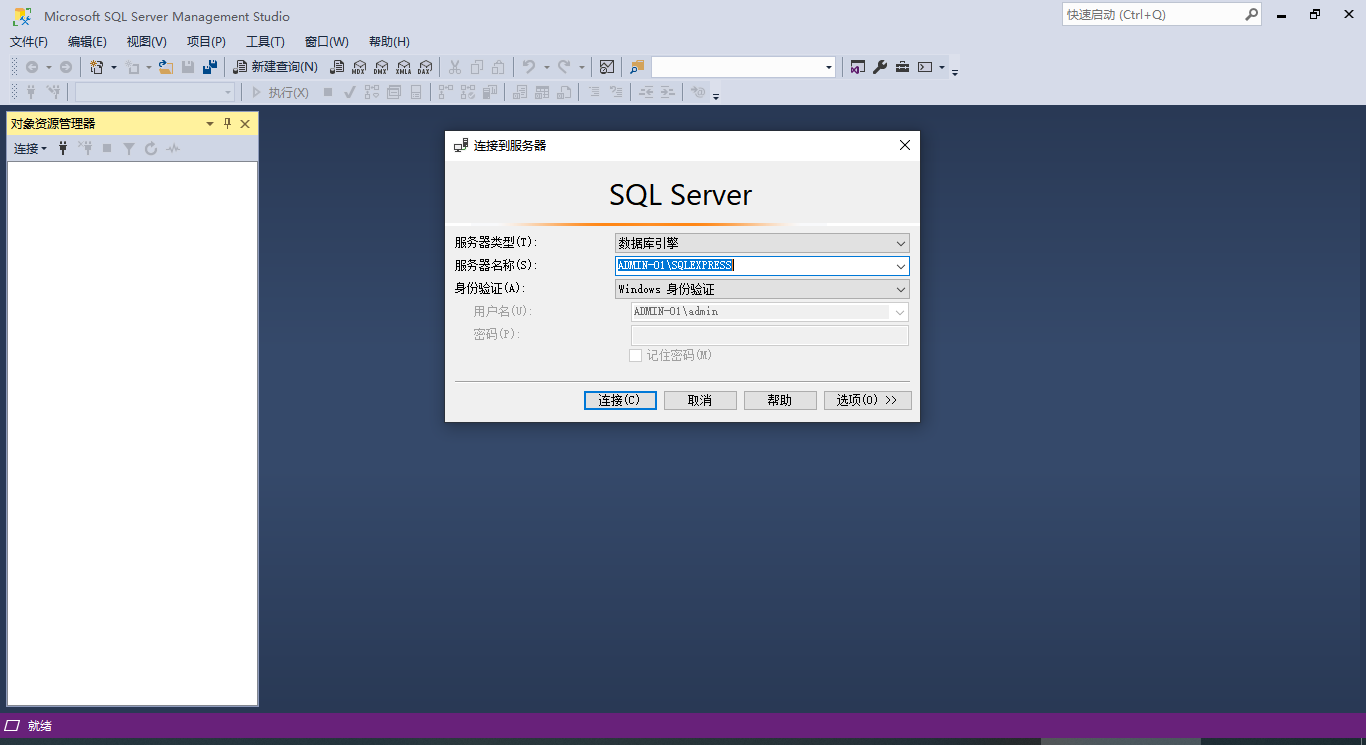Click the 连接(C) button to connect

click(619, 399)
